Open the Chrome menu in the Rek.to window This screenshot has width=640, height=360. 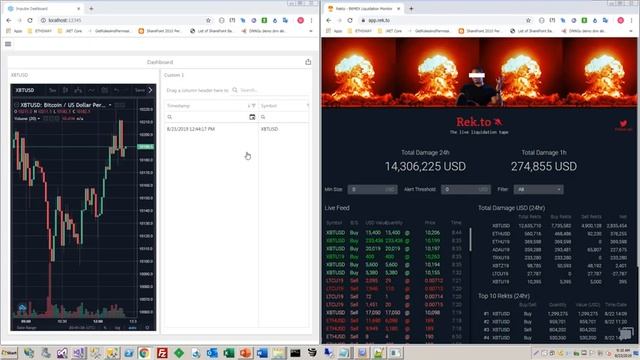[x=631, y=20]
